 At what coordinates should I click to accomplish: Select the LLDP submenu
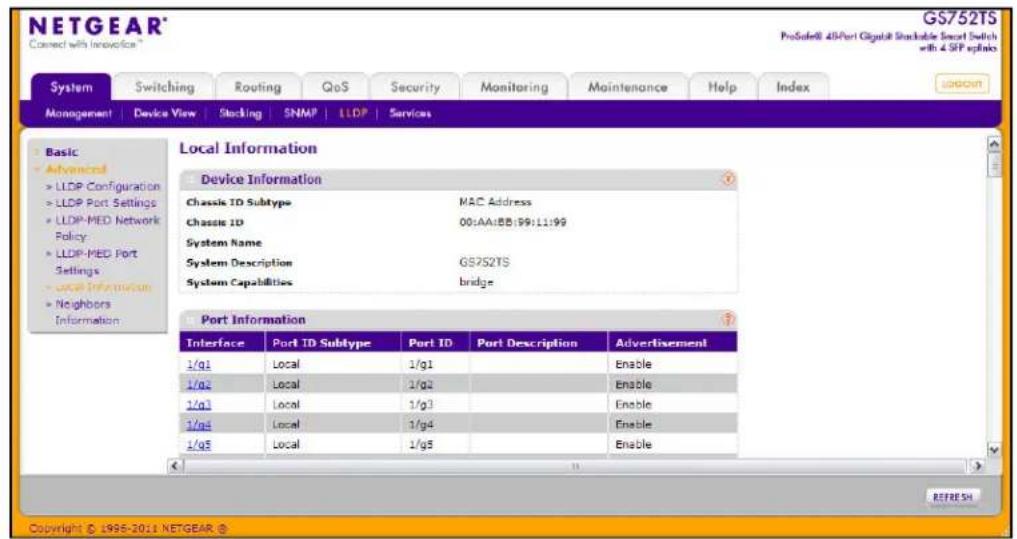[353, 114]
